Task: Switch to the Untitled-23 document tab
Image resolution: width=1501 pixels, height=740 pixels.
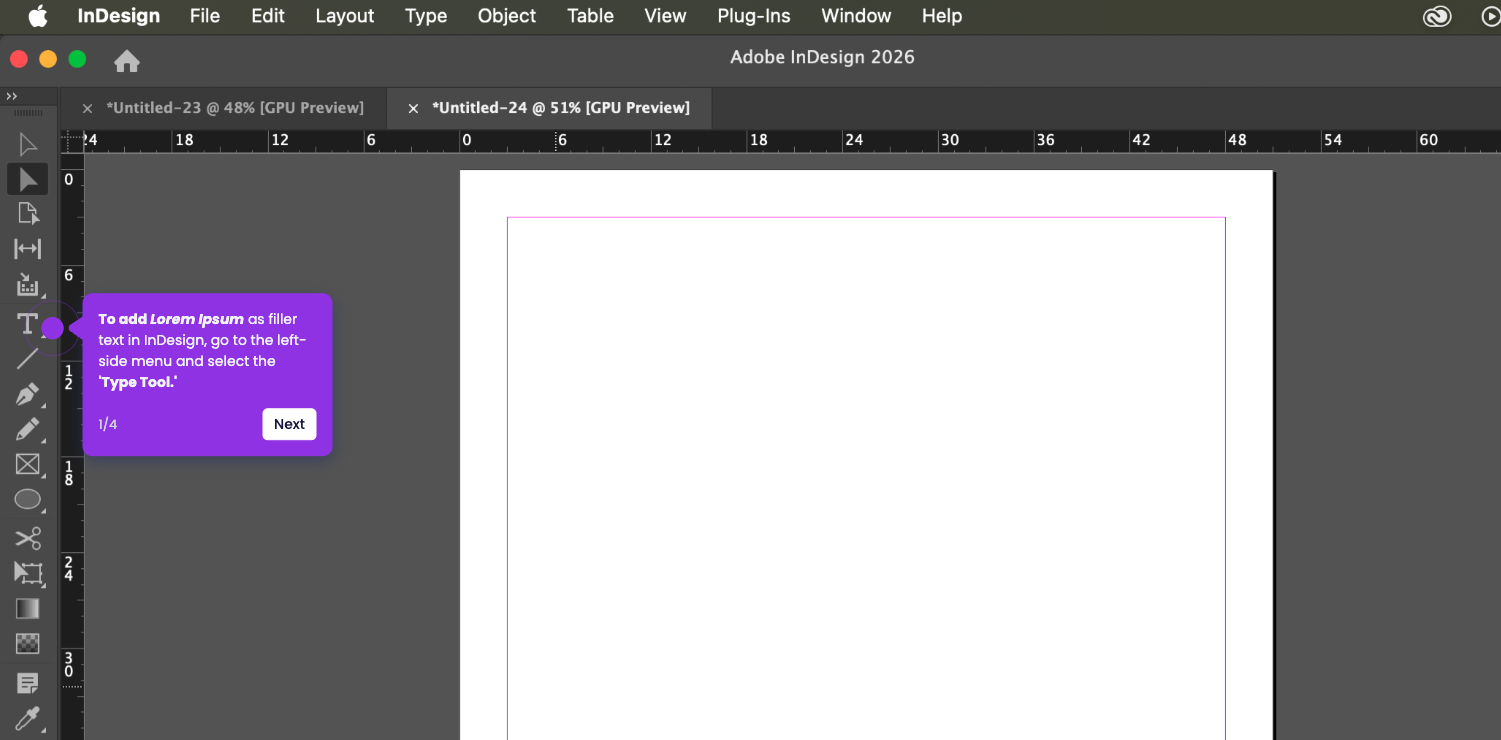Action: coord(235,108)
